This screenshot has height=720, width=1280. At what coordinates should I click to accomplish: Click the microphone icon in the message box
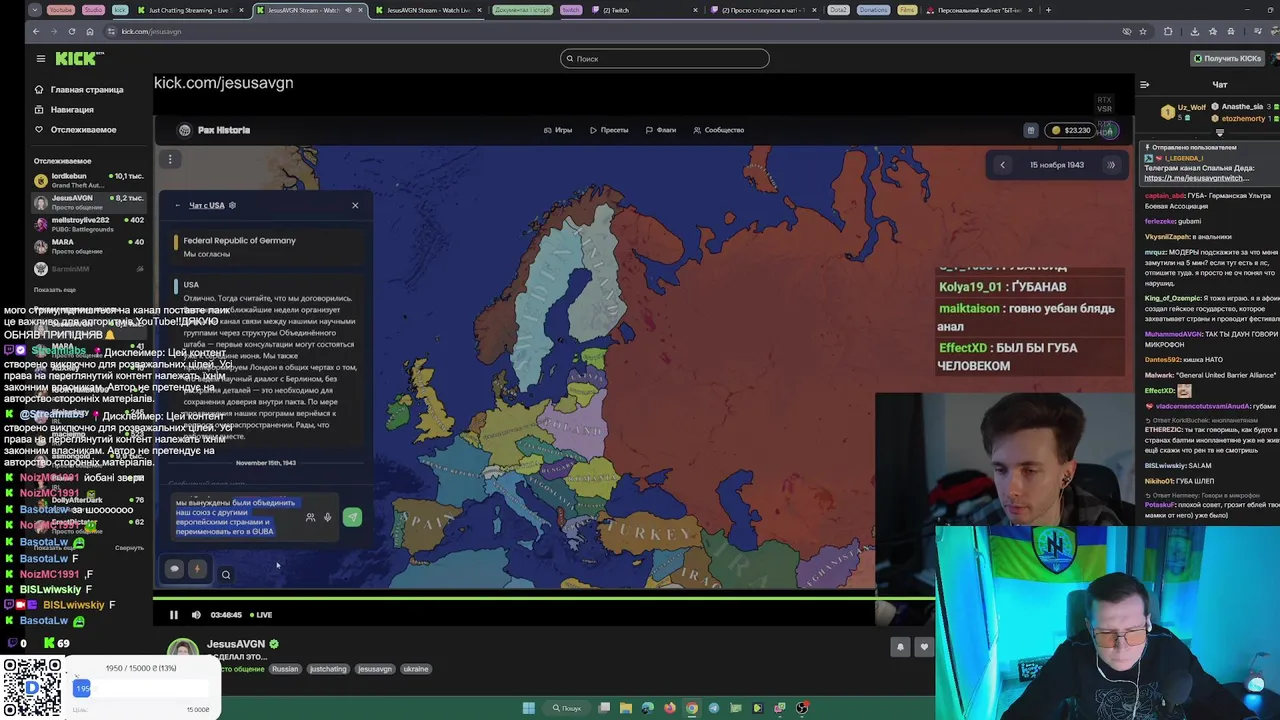coord(327,518)
